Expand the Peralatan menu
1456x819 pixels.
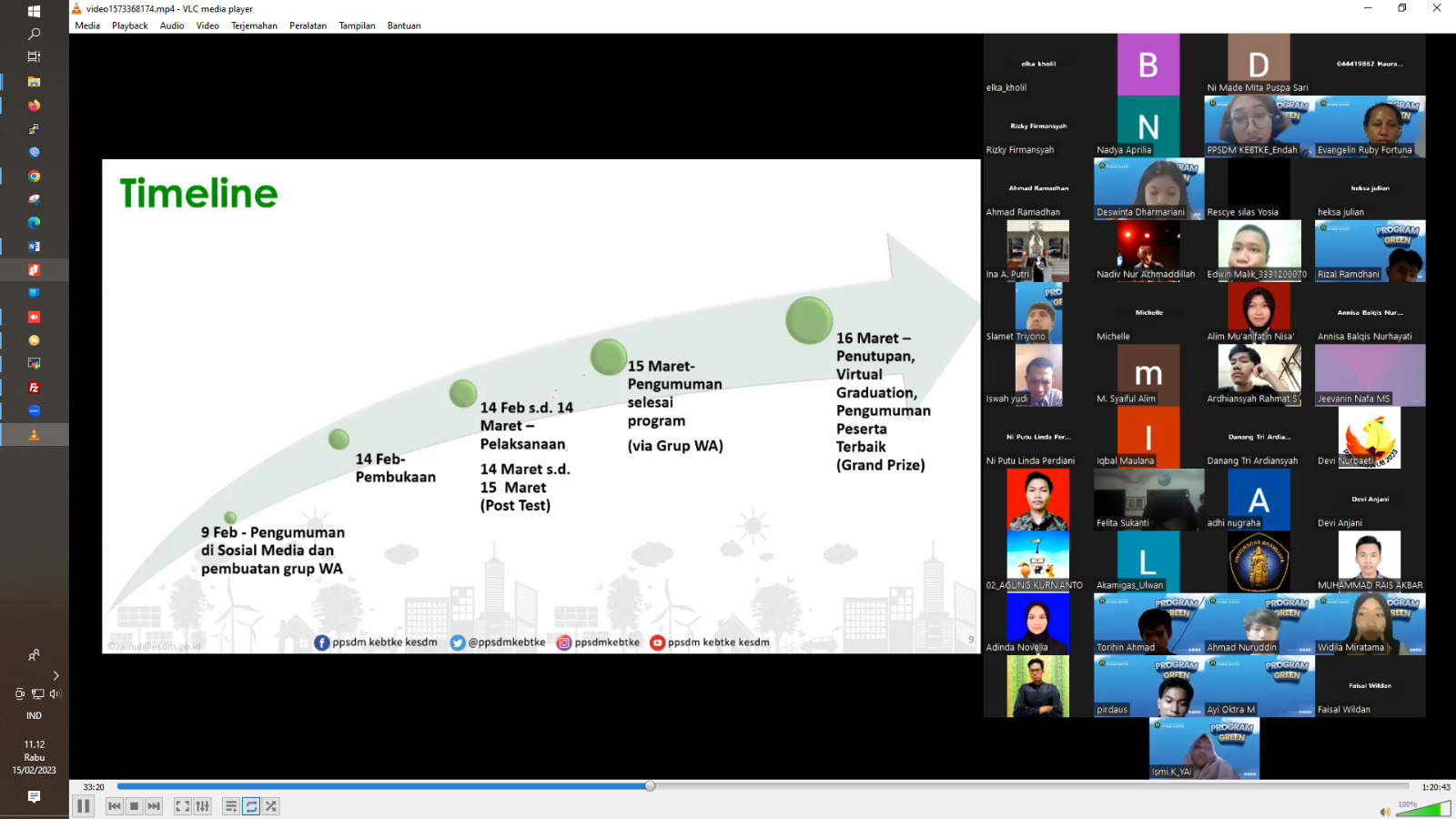click(x=308, y=25)
